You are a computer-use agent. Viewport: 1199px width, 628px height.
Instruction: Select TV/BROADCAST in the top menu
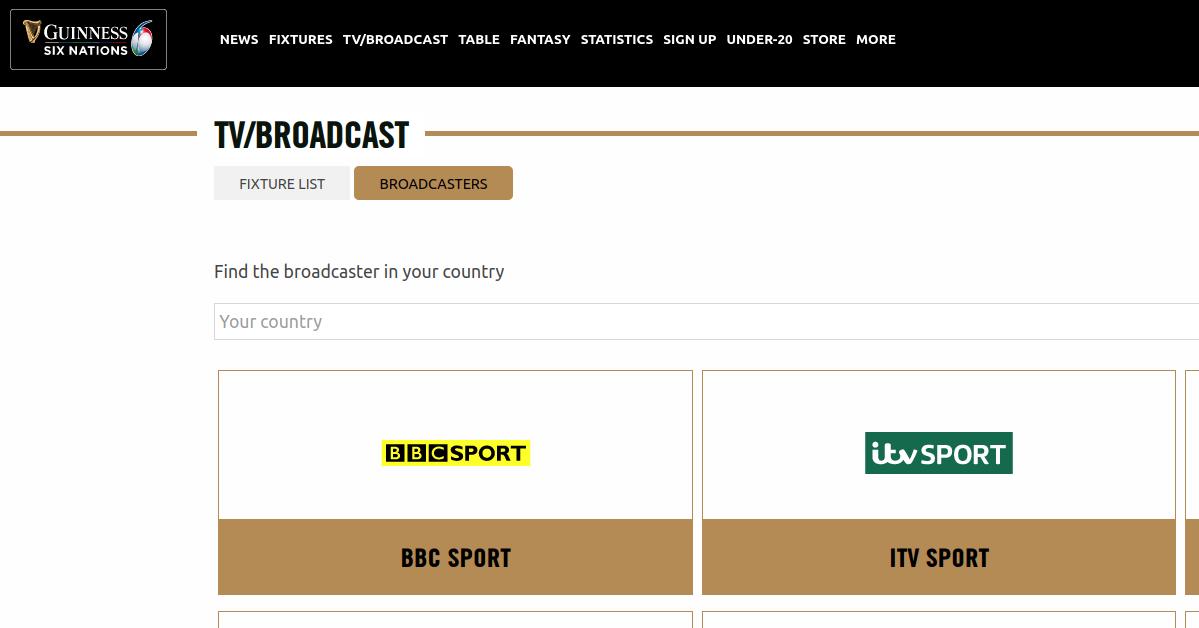point(395,39)
